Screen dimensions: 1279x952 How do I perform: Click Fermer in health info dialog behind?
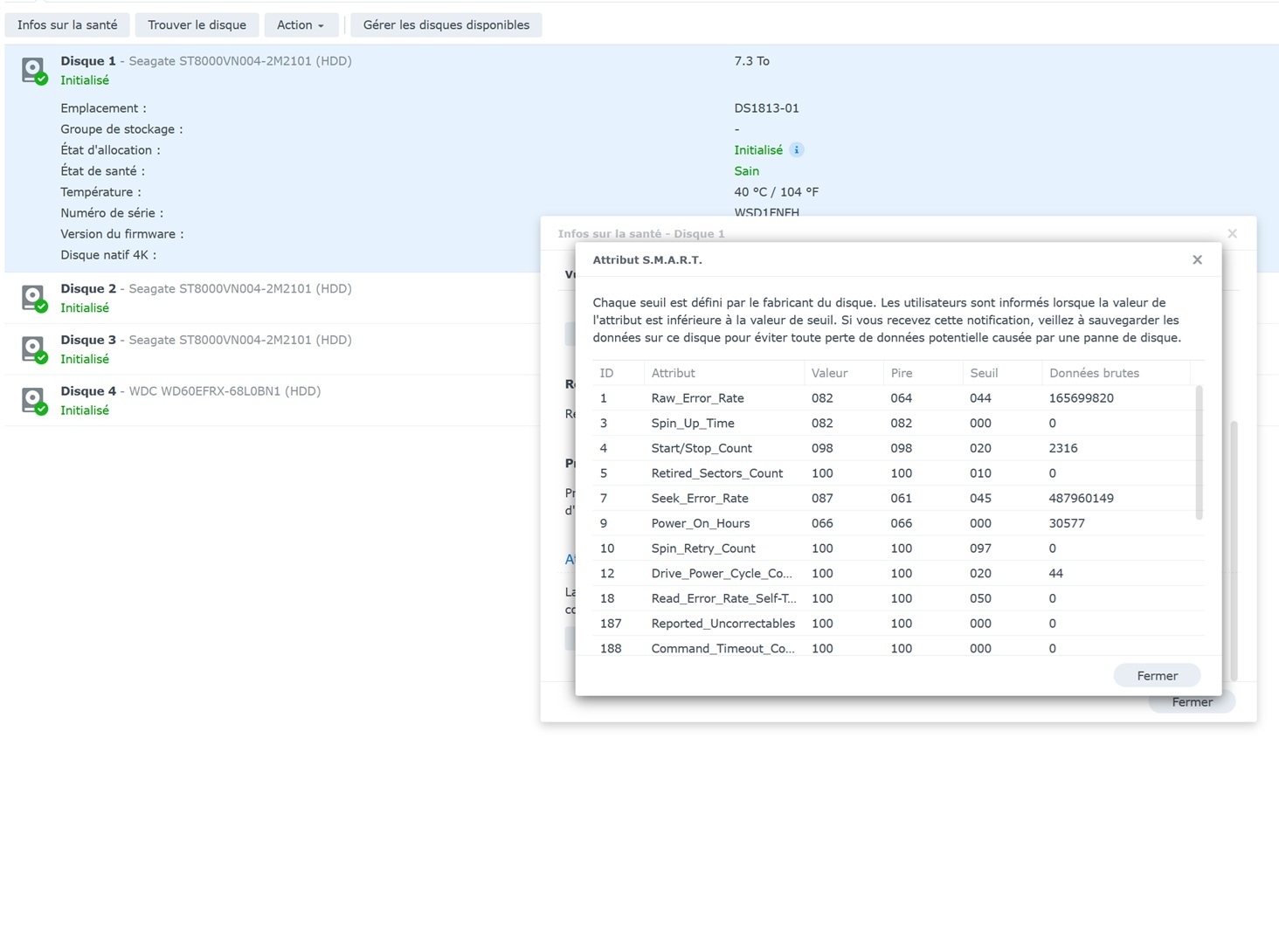[x=1193, y=703]
